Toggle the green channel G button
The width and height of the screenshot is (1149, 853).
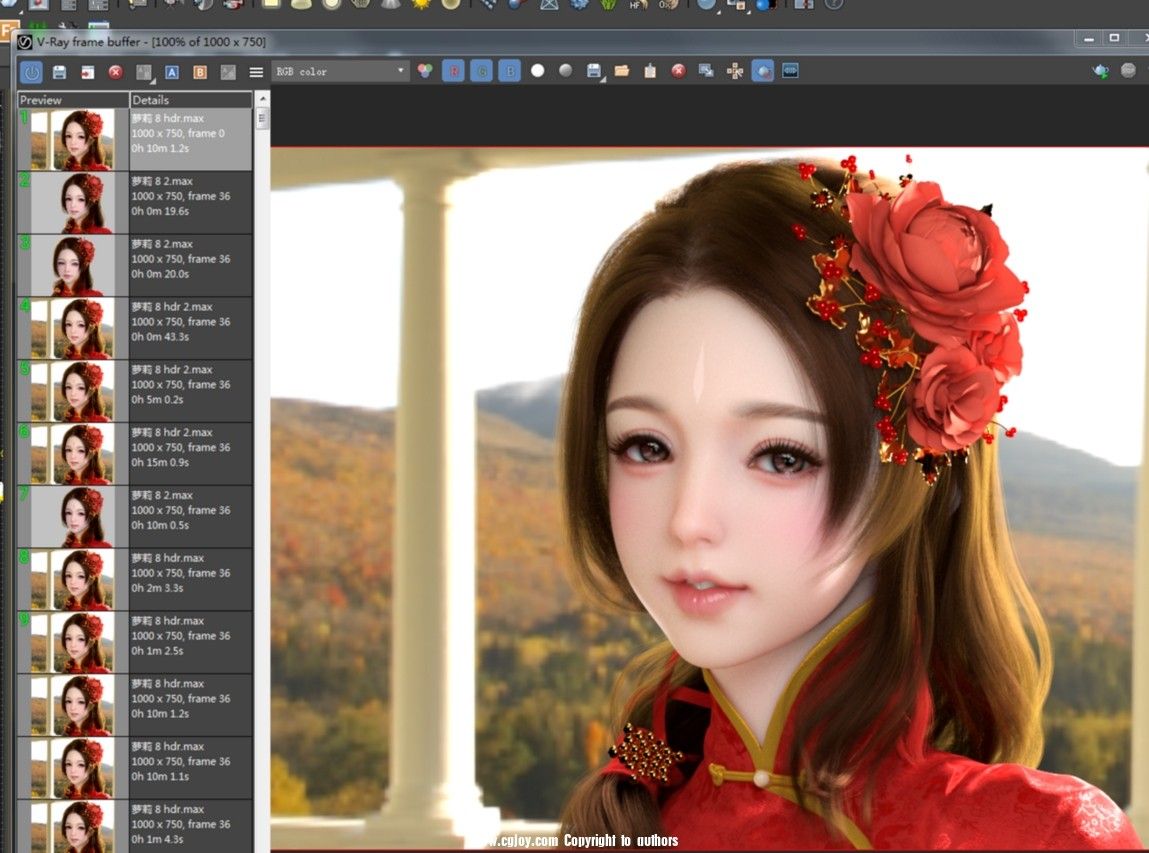pyautogui.click(x=481, y=70)
